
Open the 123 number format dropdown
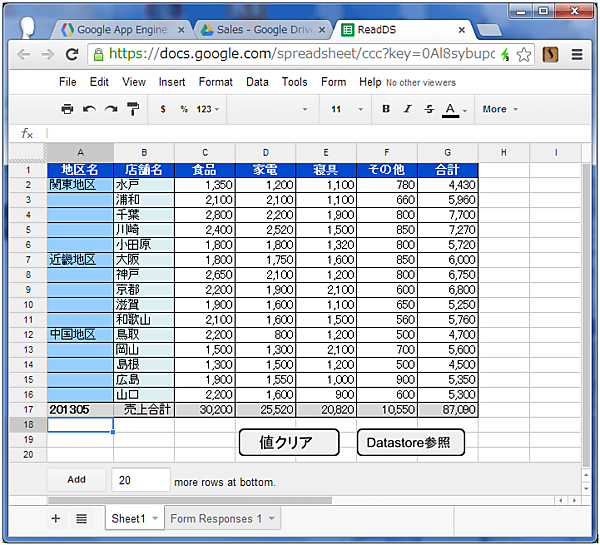[209, 109]
